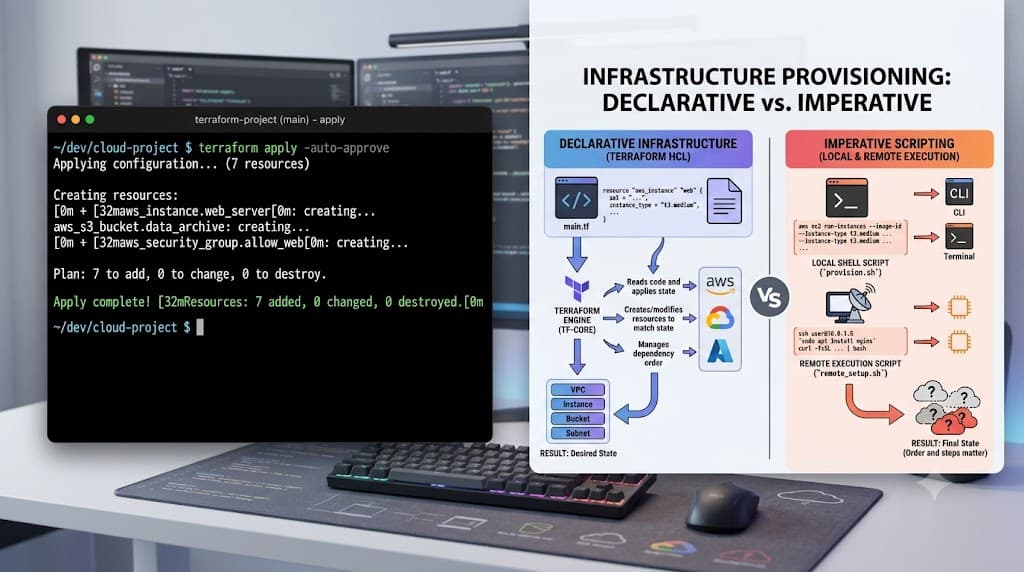Click the Subnet resource box
The width and height of the screenshot is (1024, 572).
(x=578, y=433)
